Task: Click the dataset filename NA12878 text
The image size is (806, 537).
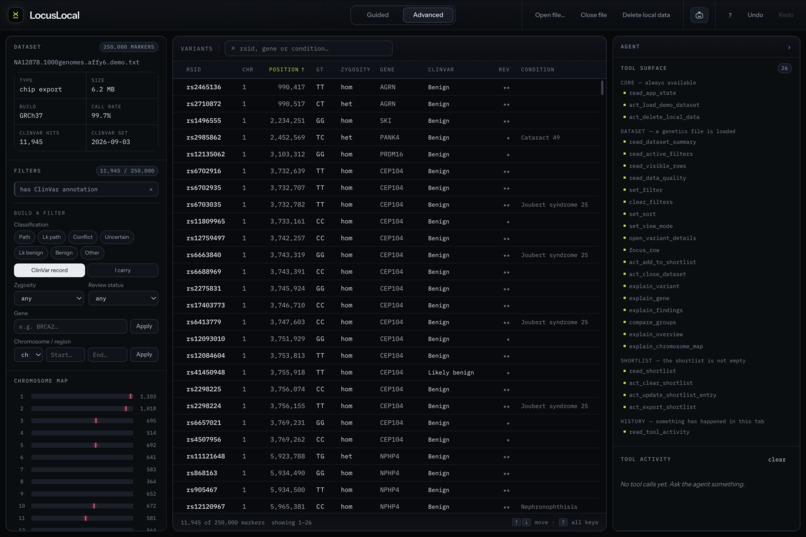Action: [x=77, y=62]
